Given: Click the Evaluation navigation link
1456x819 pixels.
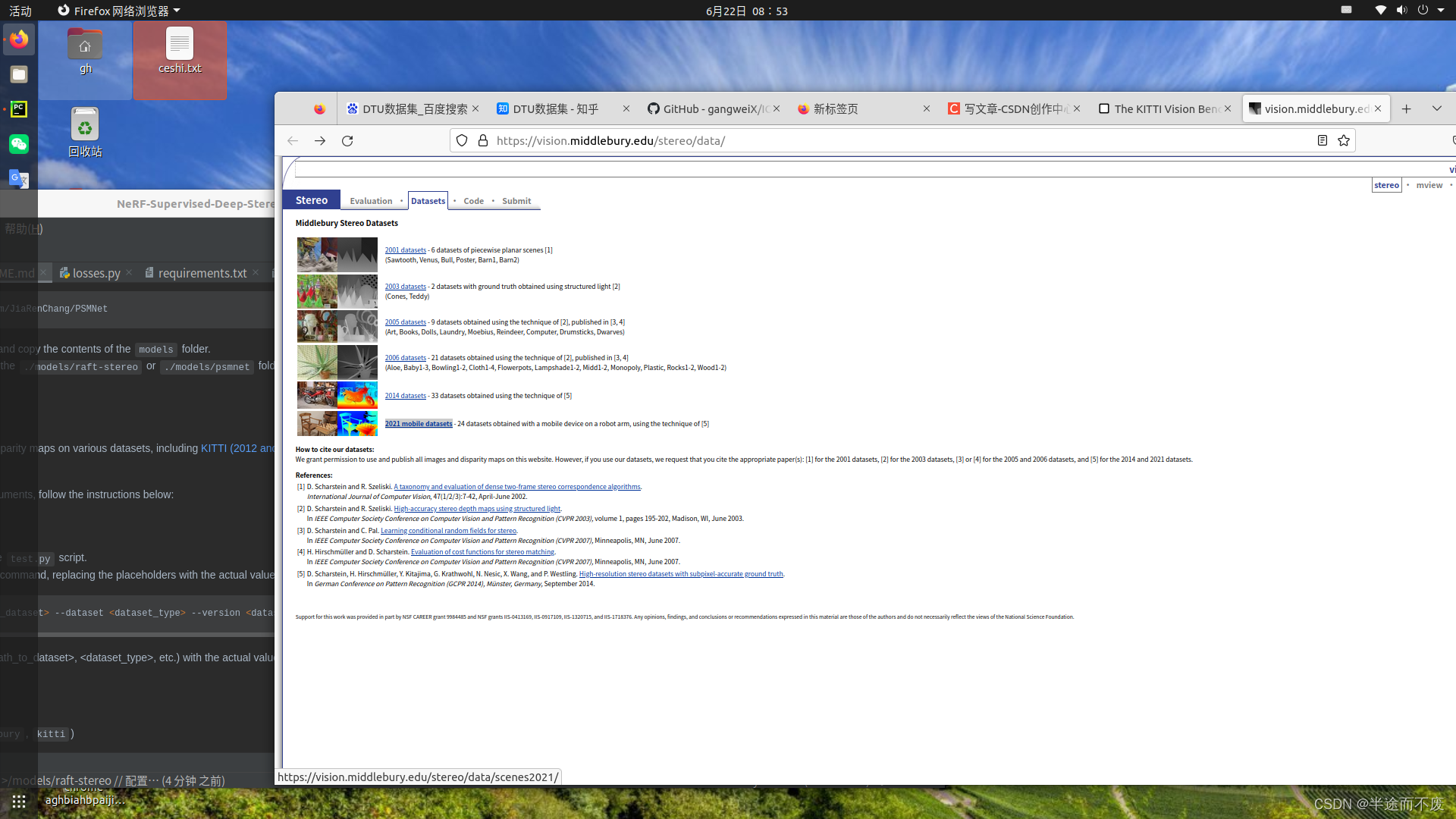Looking at the screenshot, I should point(371,201).
